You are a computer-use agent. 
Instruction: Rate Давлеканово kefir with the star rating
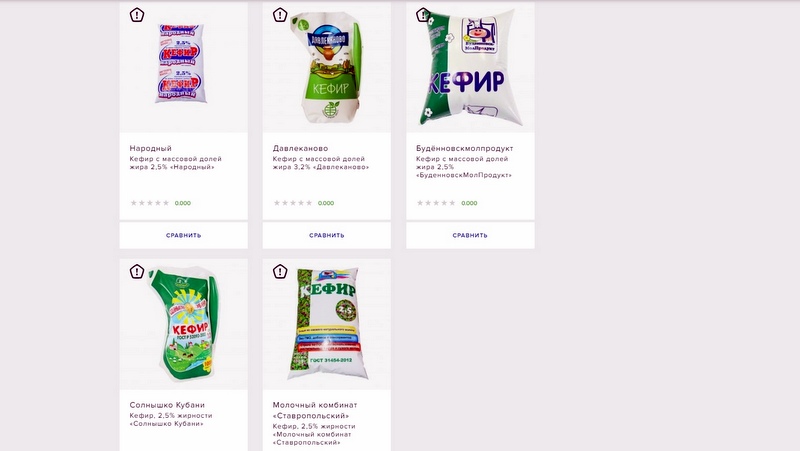click(293, 203)
